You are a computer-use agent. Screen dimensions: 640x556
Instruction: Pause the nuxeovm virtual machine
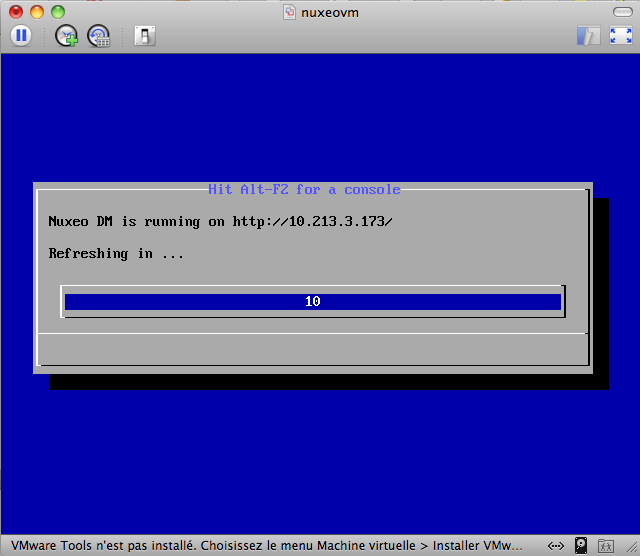(21, 36)
